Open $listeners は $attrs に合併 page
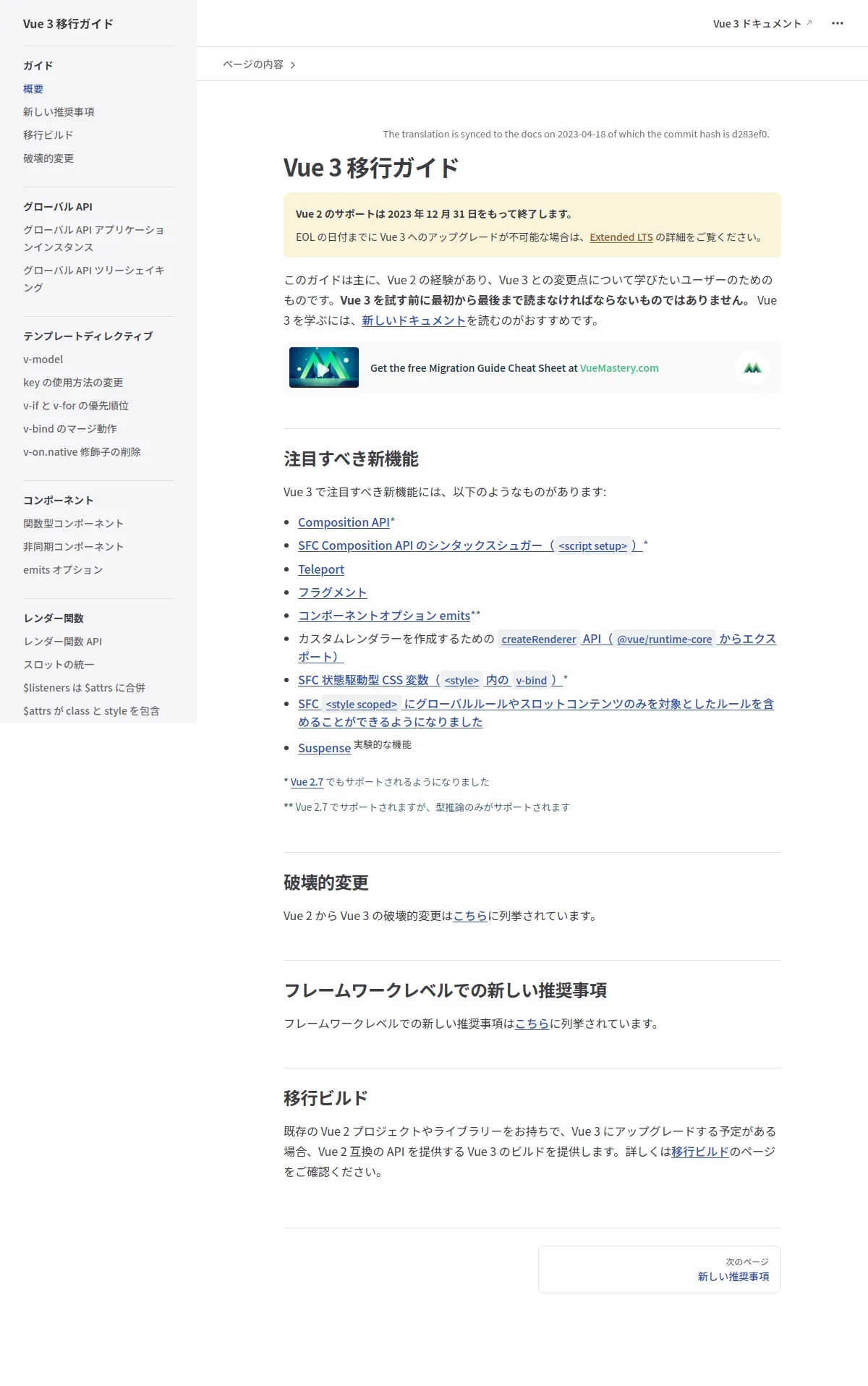868x1386 pixels. tap(84, 688)
